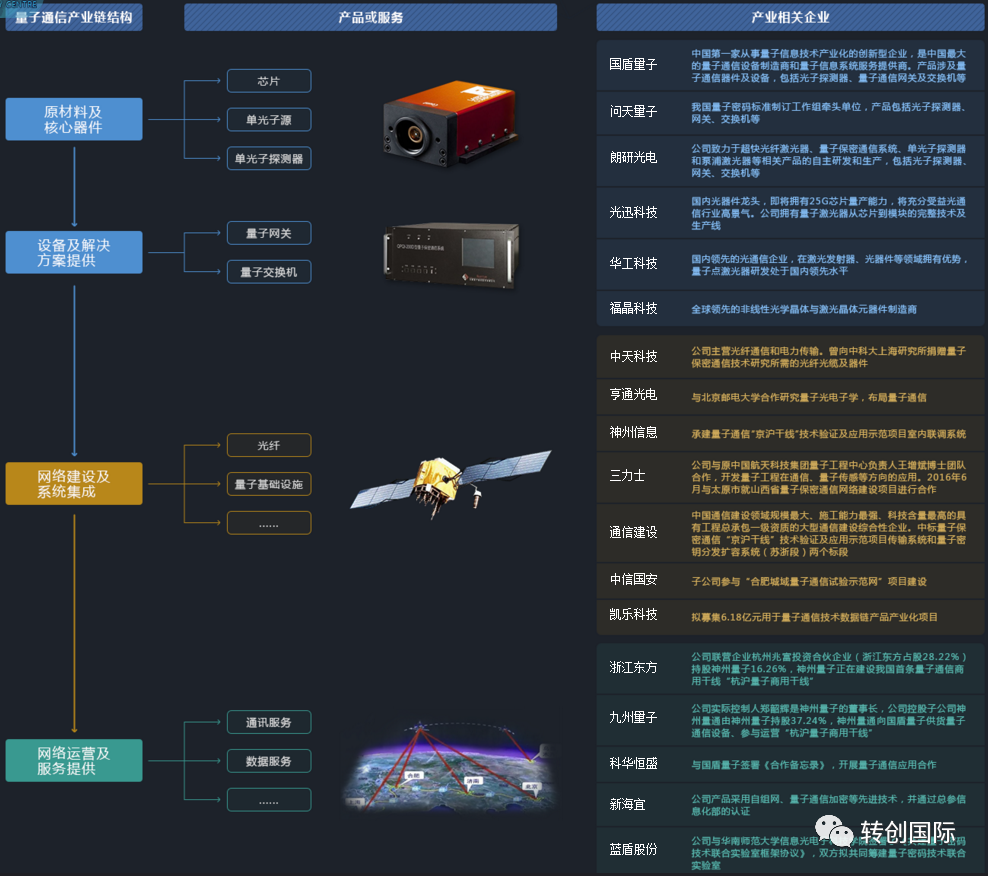Screen dimensions: 988x876
Task: Select the 量子基础设施 product box
Action: pos(269,484)
